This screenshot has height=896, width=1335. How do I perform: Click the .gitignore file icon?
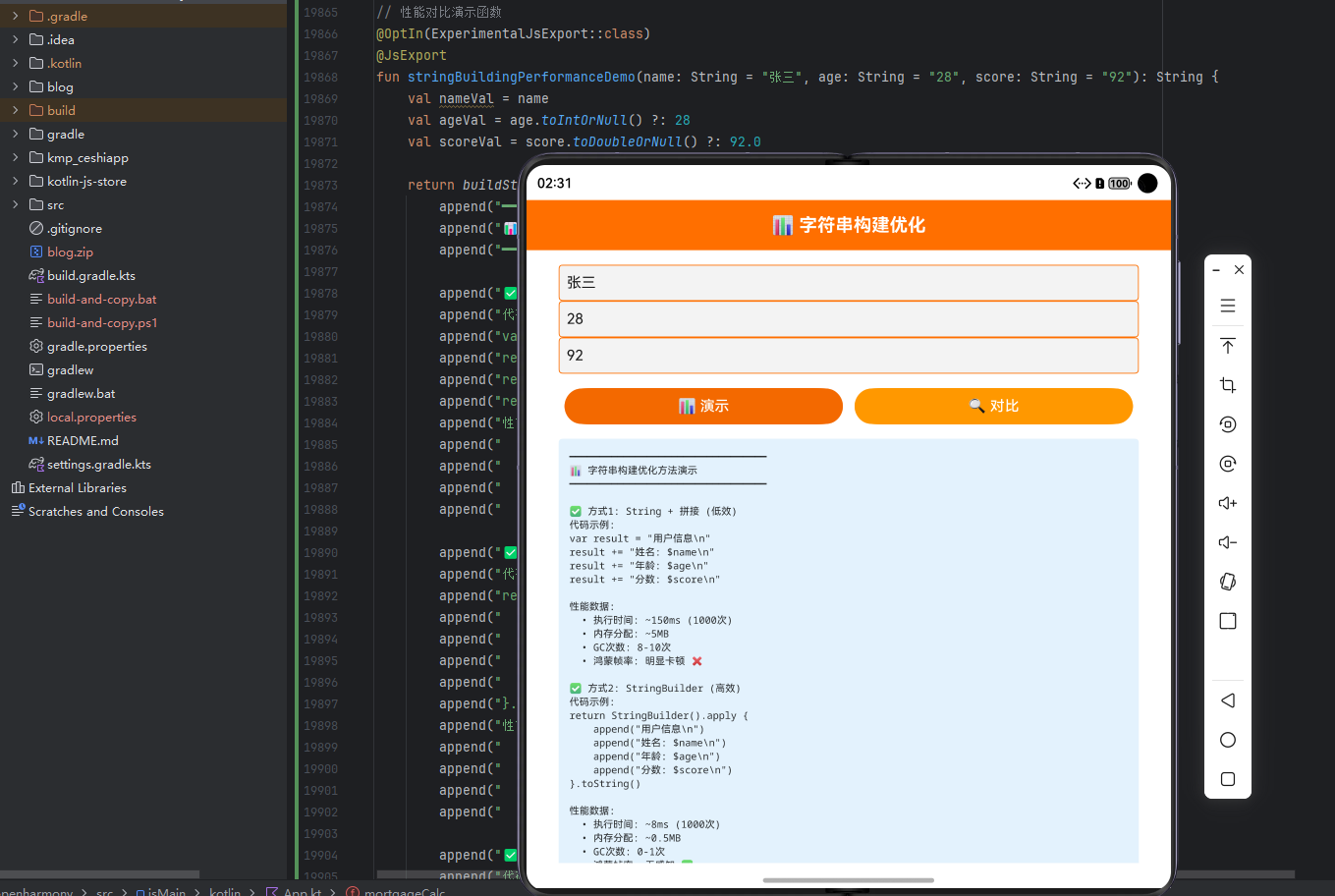point(36,228)
